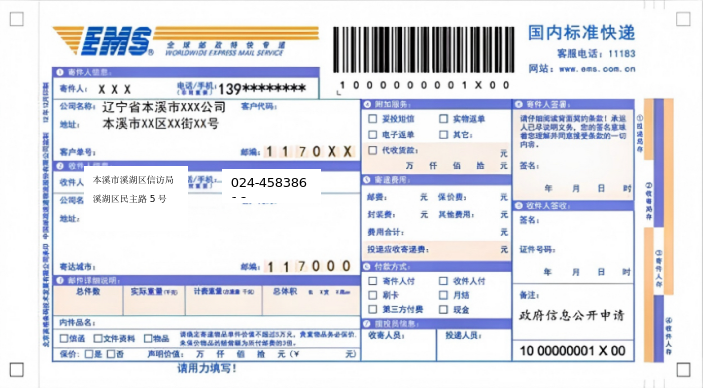This screenshot has width=703, height=388.
Task: Click the 客户代码 field label
Action: tap(259, 107)
